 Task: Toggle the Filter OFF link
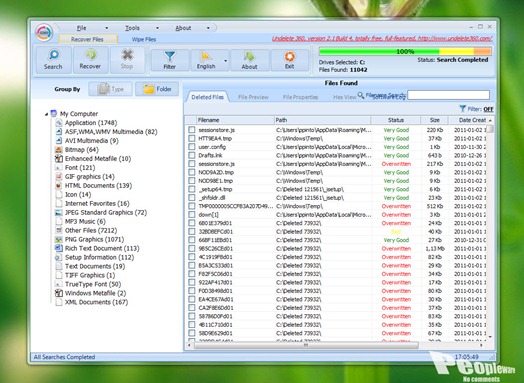488,109
